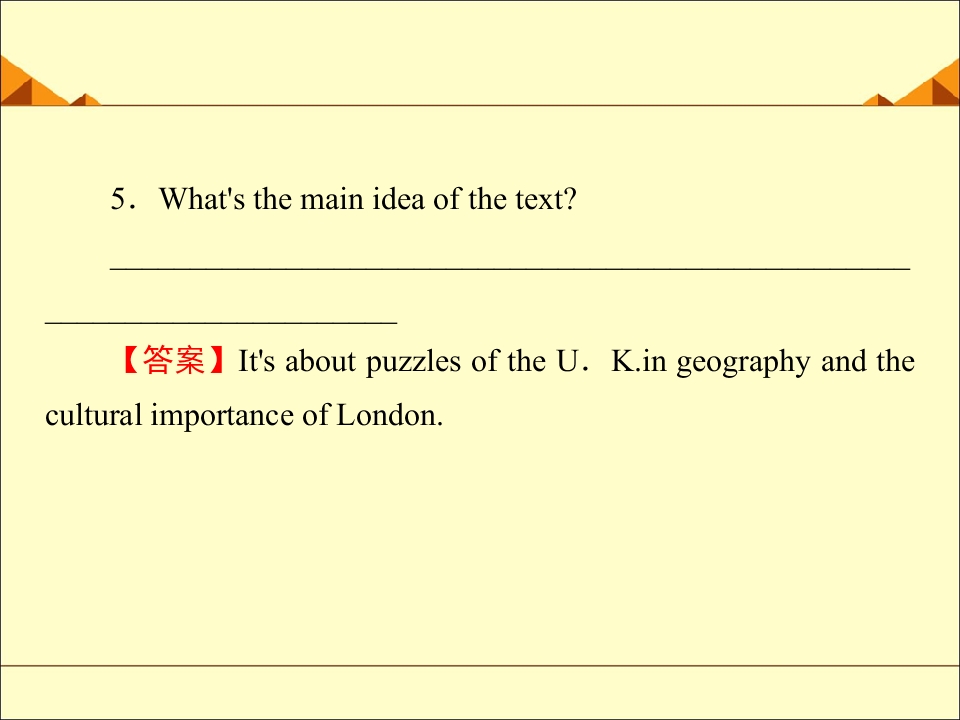Click the word "puzzles" in the answer

click(413, 363)
